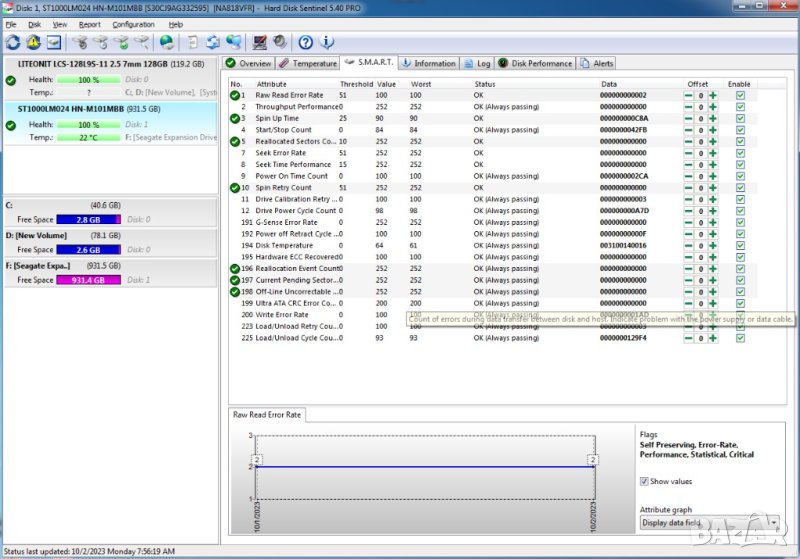Switch to the Temperature tab

(308, 63)
